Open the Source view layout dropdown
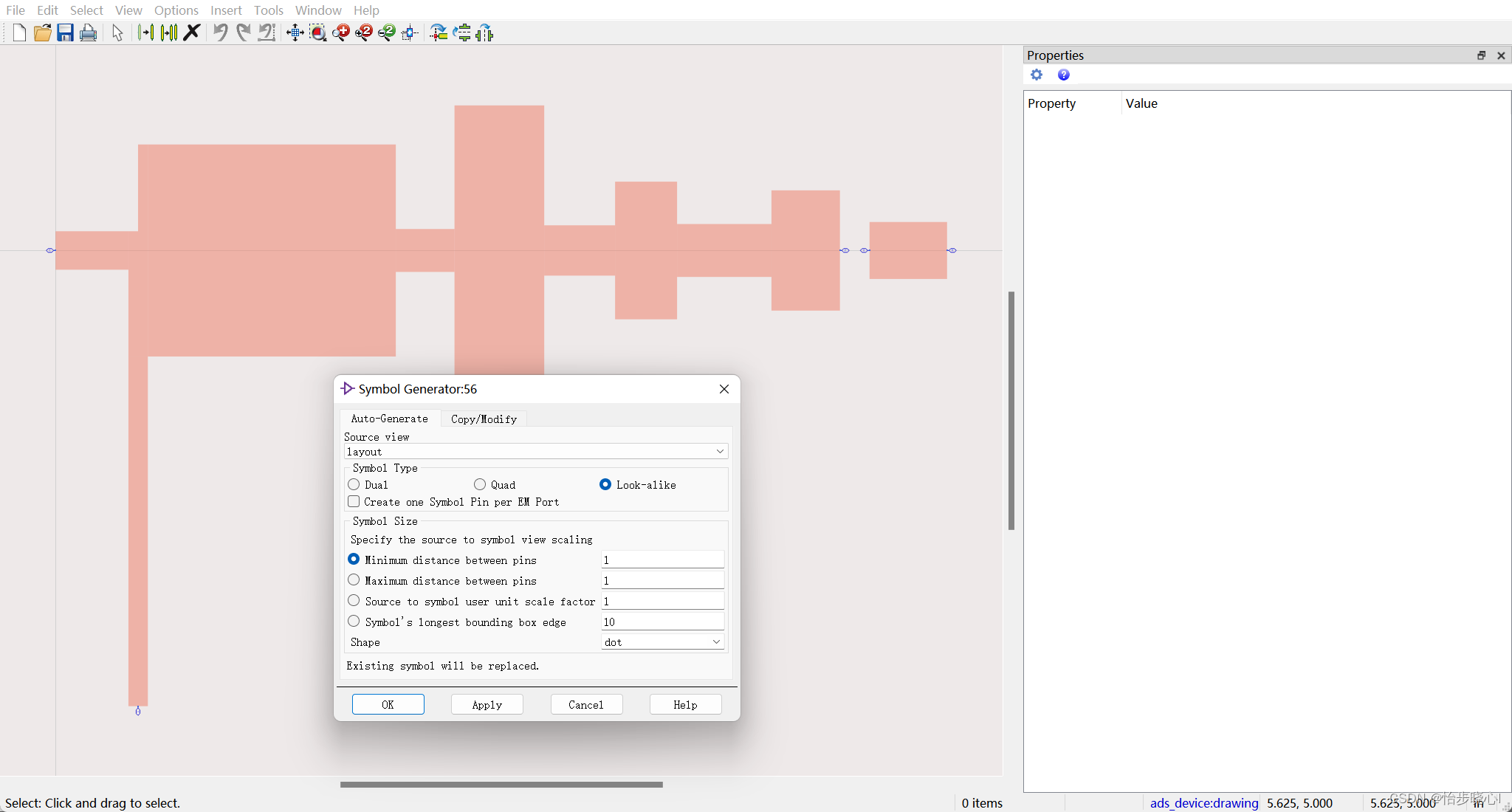Viewport: 1512px width, 812px height. (x=536, y=452)
